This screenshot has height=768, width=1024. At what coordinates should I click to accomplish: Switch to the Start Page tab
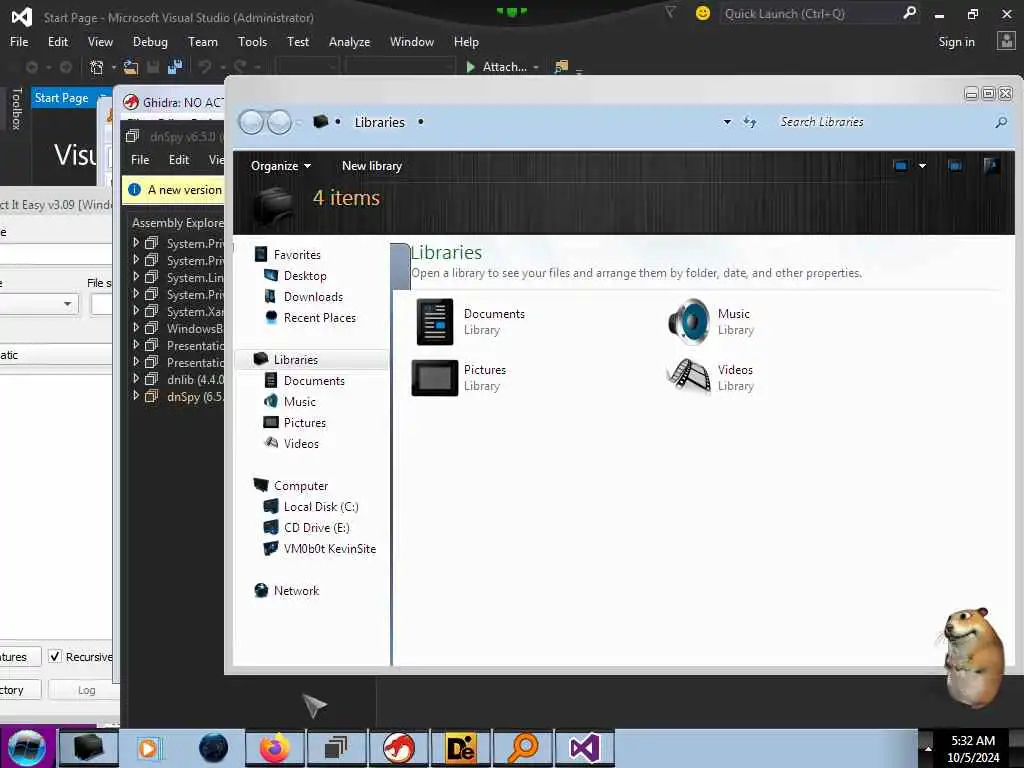tap(61, 98)
